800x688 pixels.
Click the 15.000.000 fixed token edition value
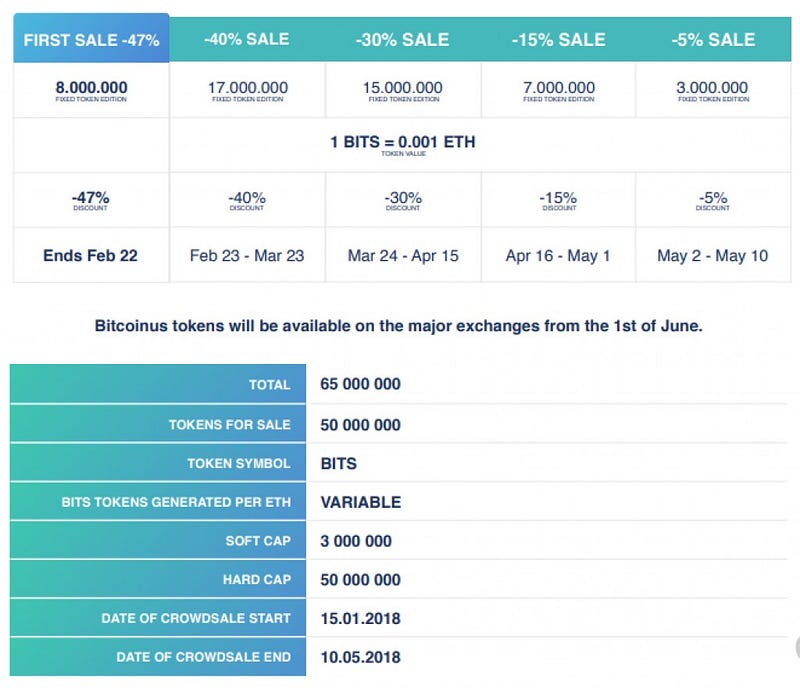403,90
